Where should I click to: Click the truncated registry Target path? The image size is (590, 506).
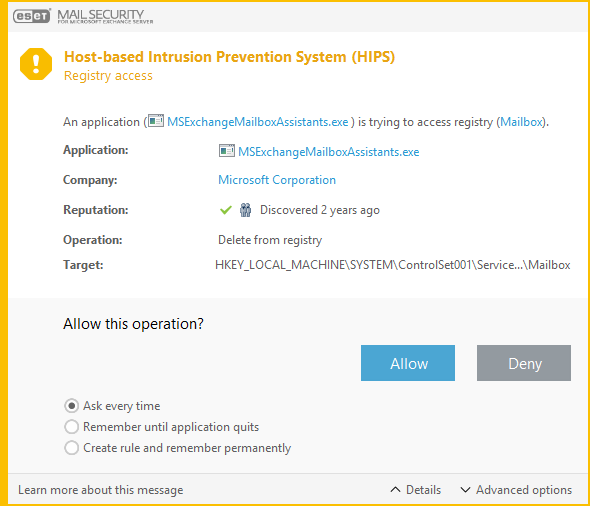[392, 265]
